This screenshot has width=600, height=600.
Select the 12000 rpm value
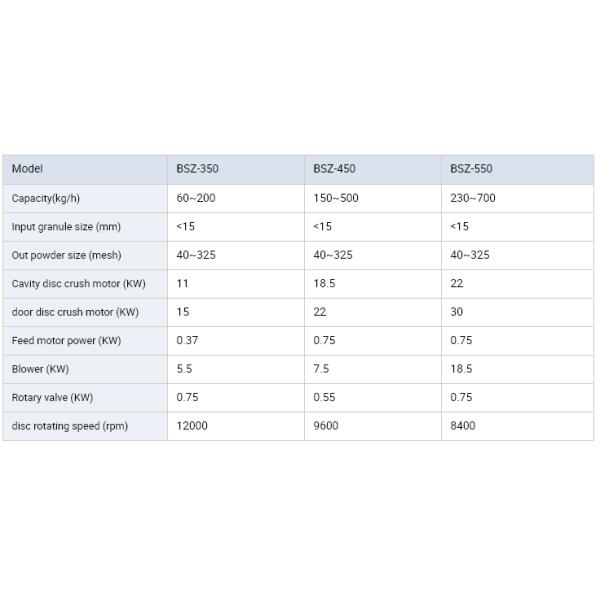192,426
